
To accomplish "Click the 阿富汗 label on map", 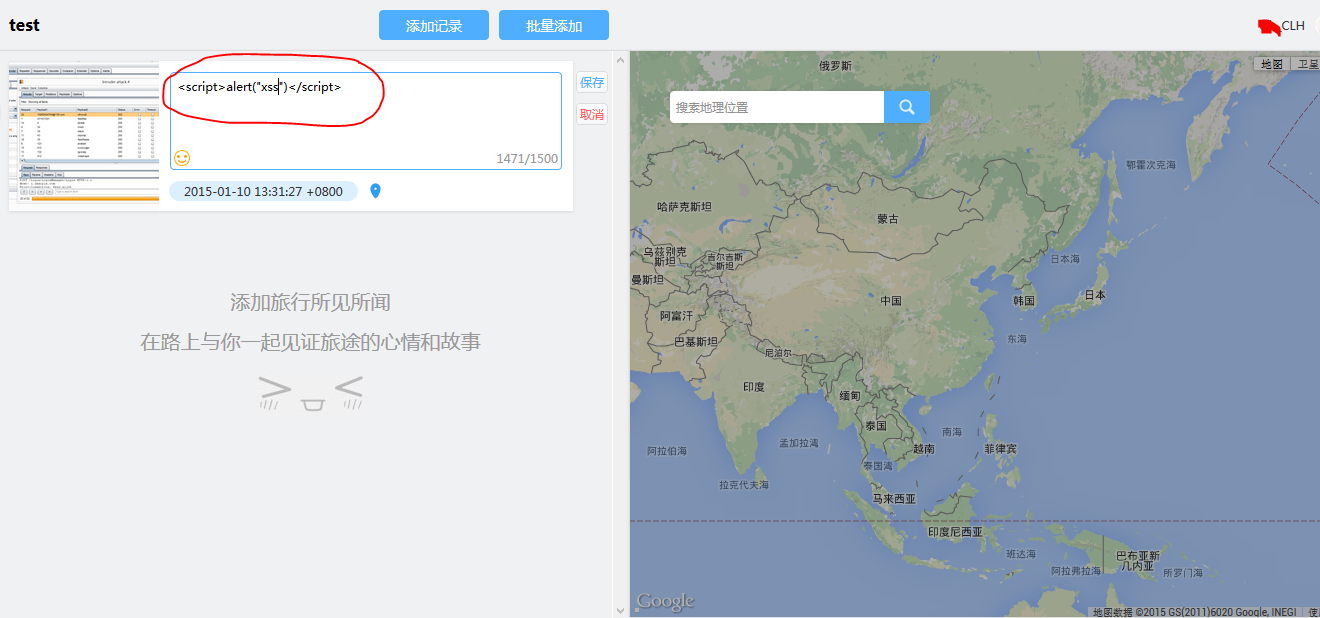I will [677, 315].
